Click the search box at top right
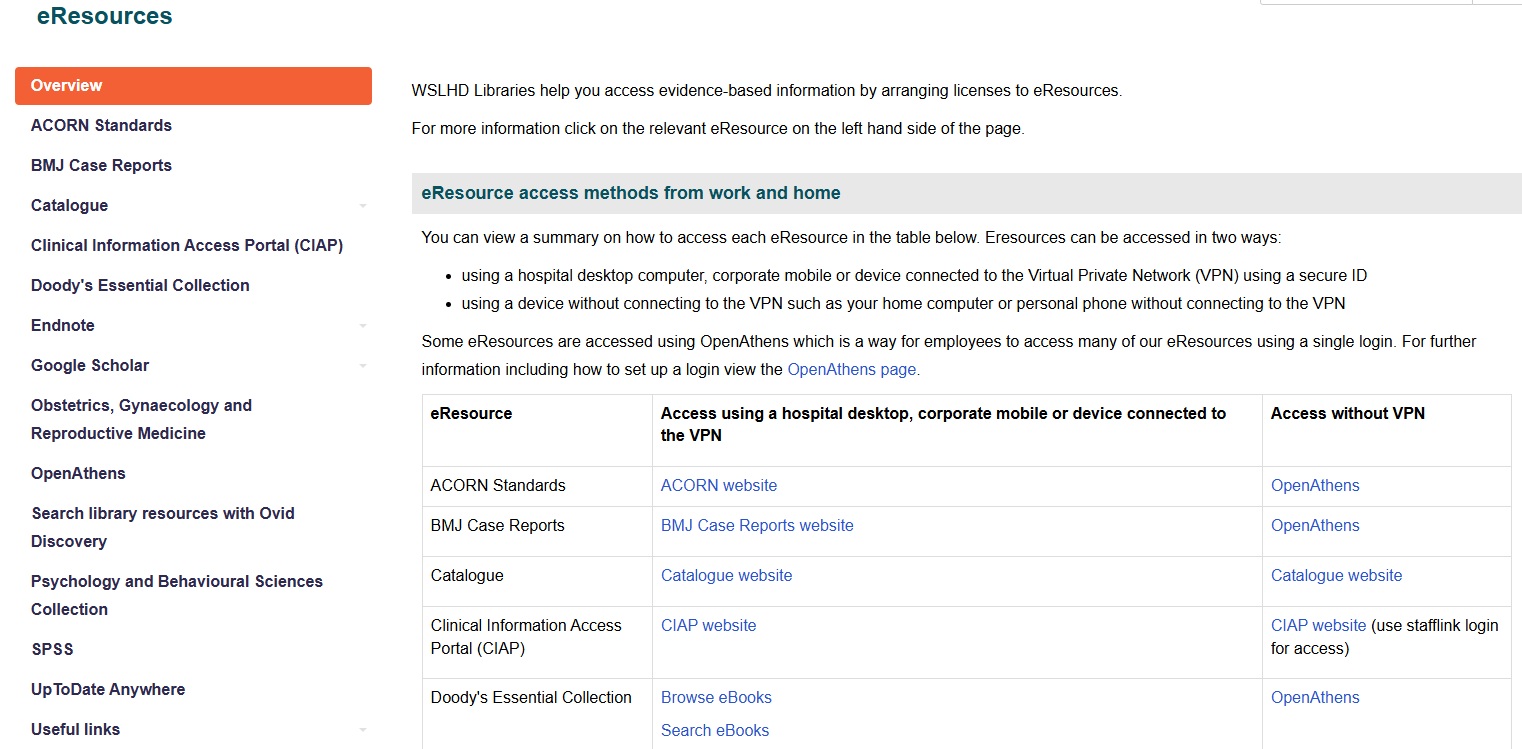 click(x=1365, y=2)
